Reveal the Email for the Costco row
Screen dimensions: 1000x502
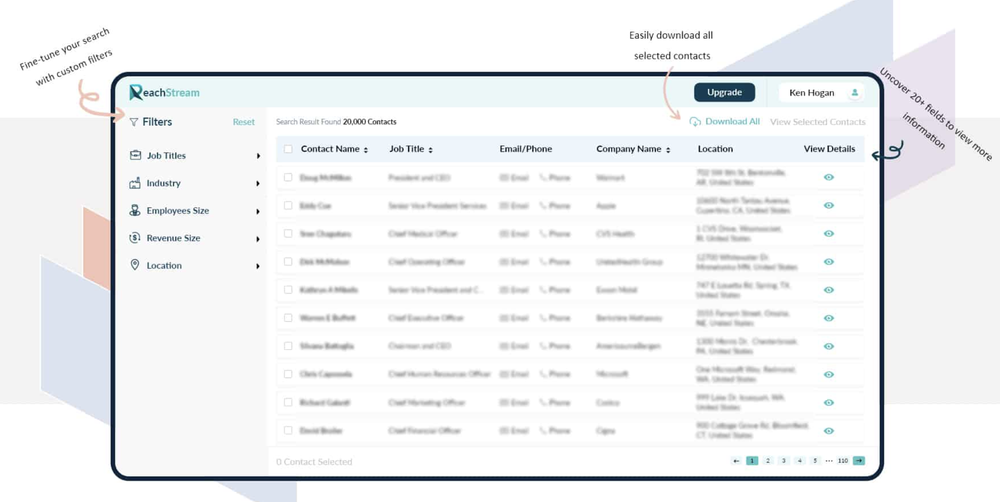(x=514, y=402)
